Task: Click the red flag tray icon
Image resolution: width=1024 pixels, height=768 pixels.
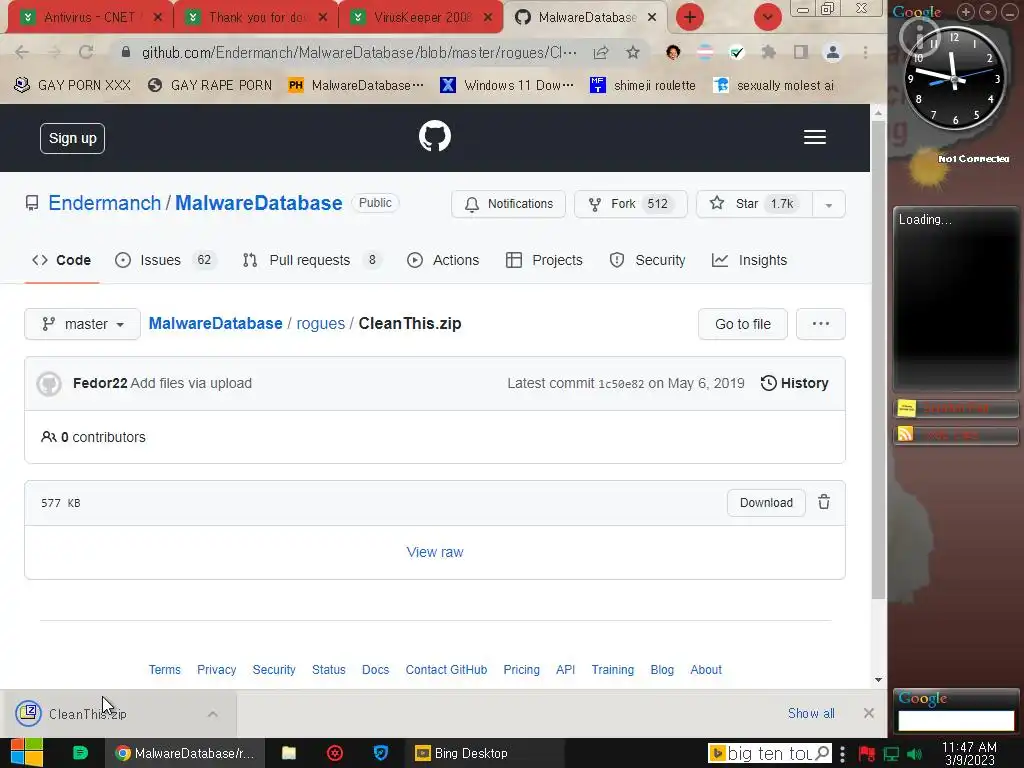Action: [867, 754]
